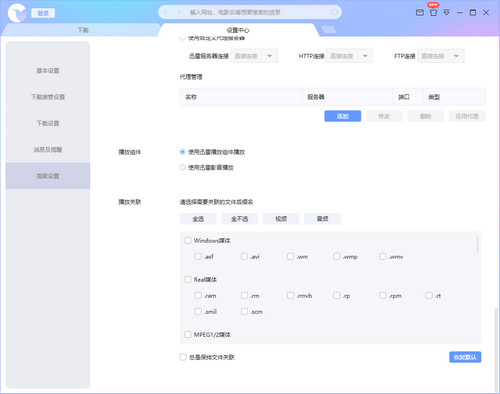This screenshot has height=394, width=500.
Task: Click the 音频 association button
Action: point(322,219)
